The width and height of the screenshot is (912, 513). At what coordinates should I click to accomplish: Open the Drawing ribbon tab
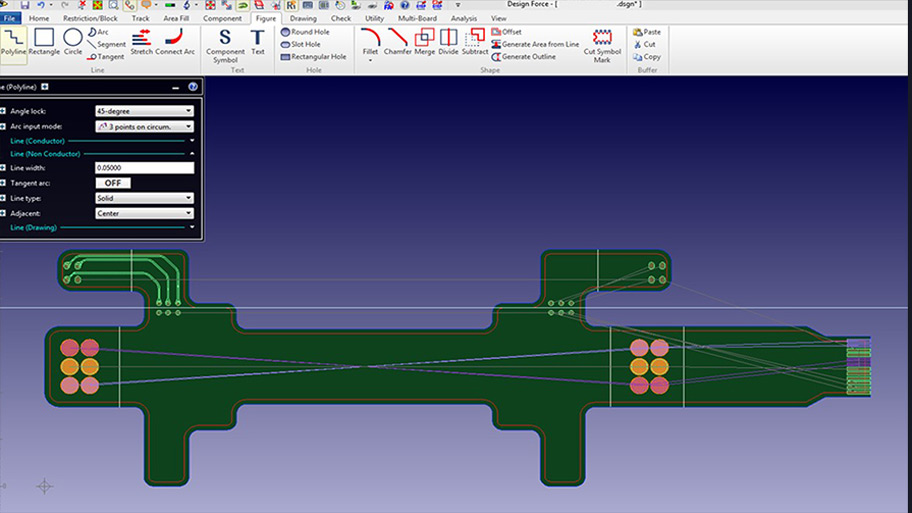pyautogui.click(x=303, y=18)
